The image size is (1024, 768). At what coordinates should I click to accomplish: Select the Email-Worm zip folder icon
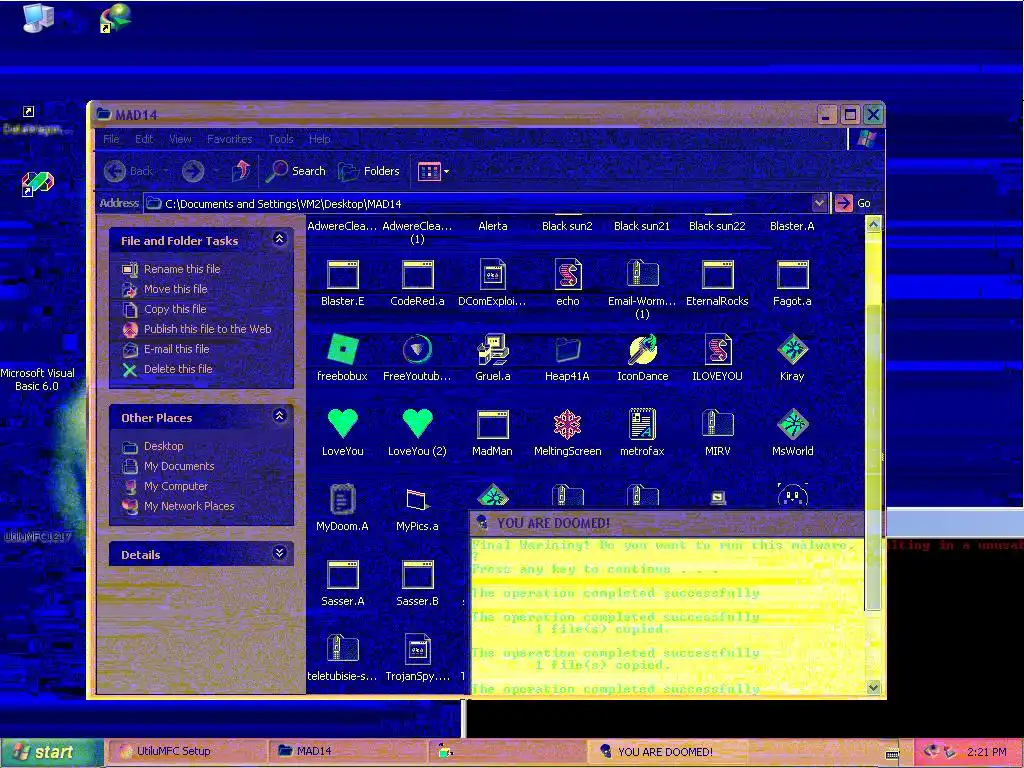tap(643, 274)
